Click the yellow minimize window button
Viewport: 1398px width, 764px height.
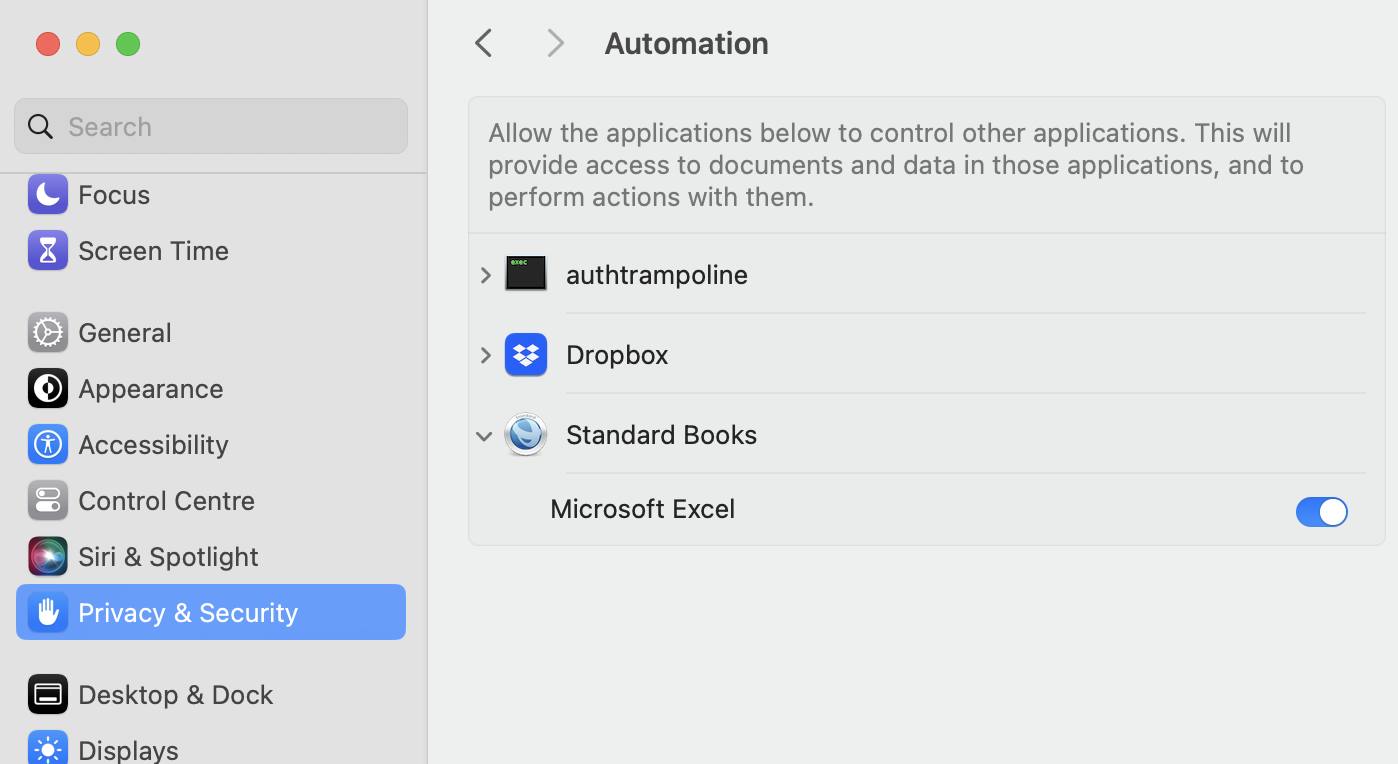[x=88, y=44]
